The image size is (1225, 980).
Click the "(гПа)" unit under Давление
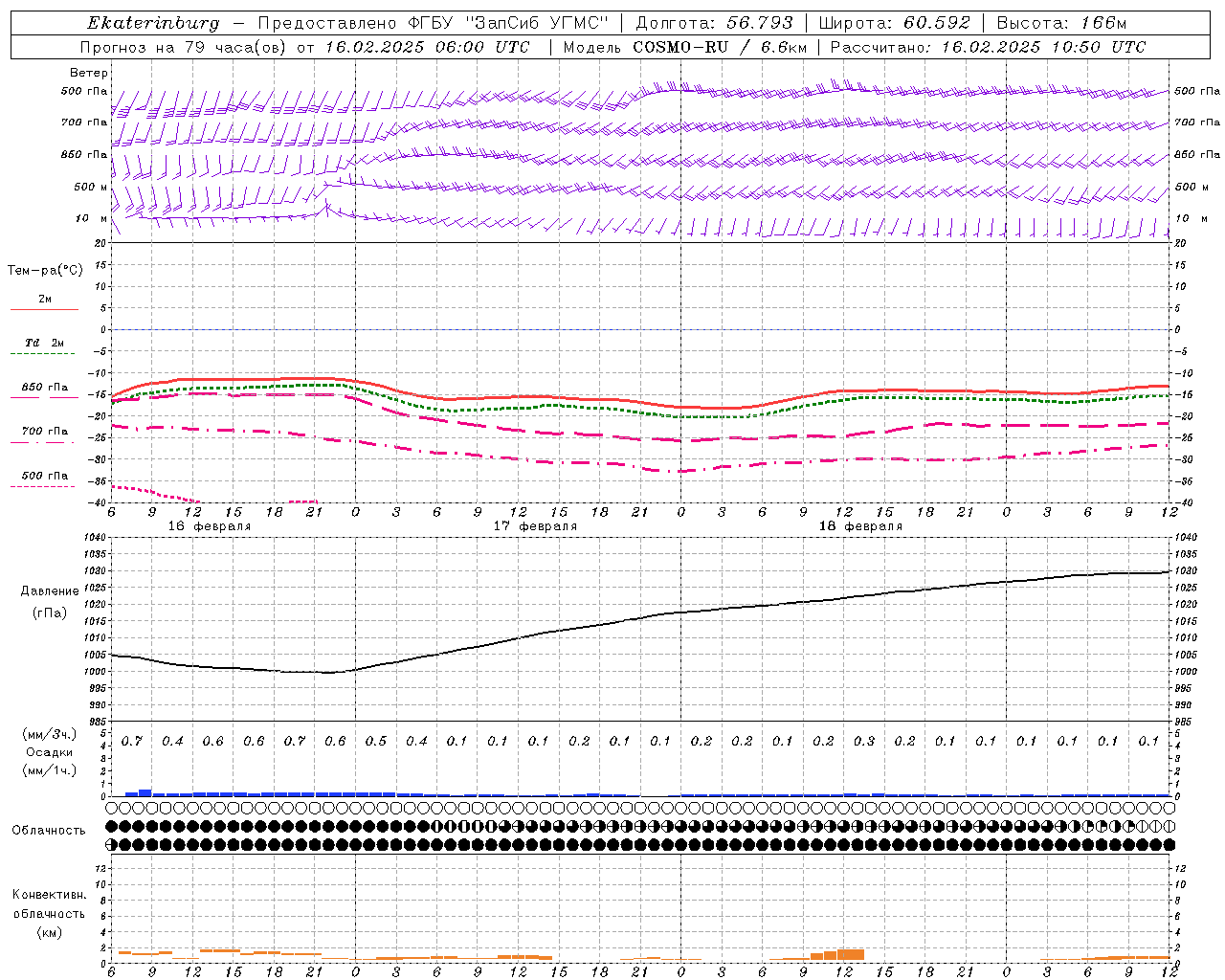pyautogui.click(x=50, y=612)
